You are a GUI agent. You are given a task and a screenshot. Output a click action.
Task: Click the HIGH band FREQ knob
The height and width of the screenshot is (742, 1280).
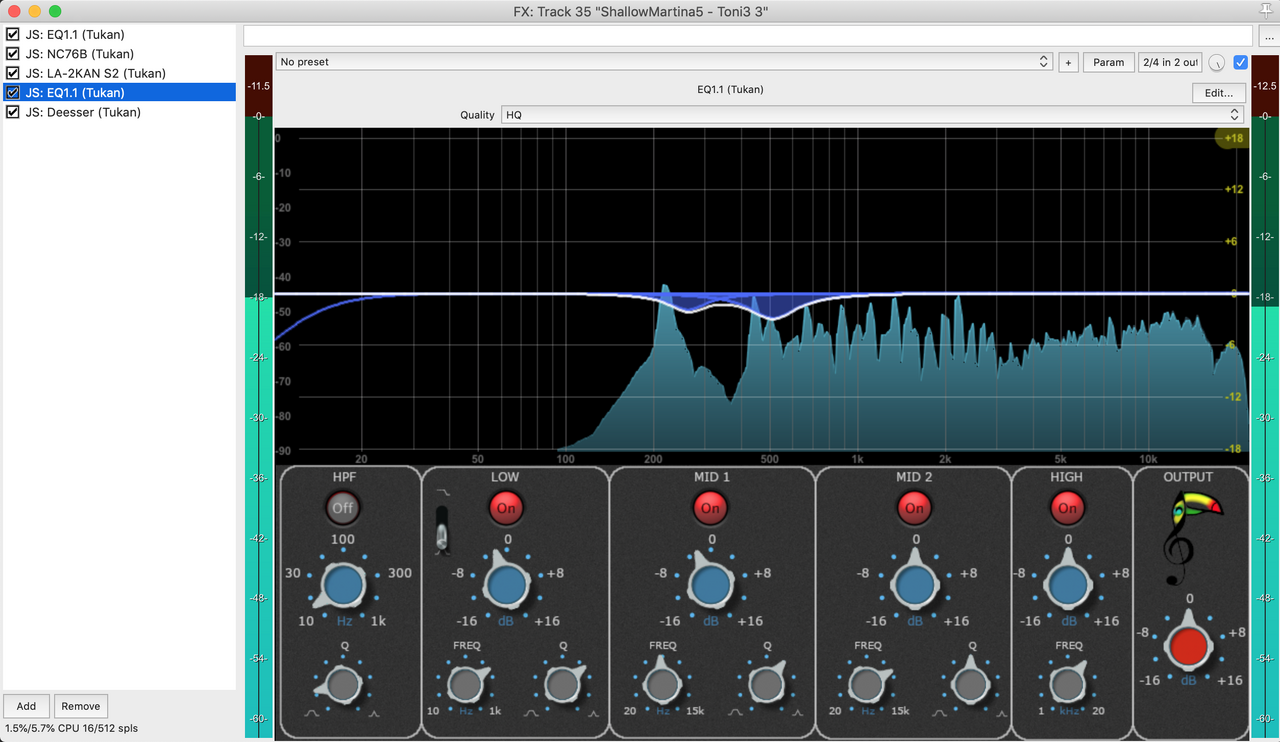[1067, 685]
